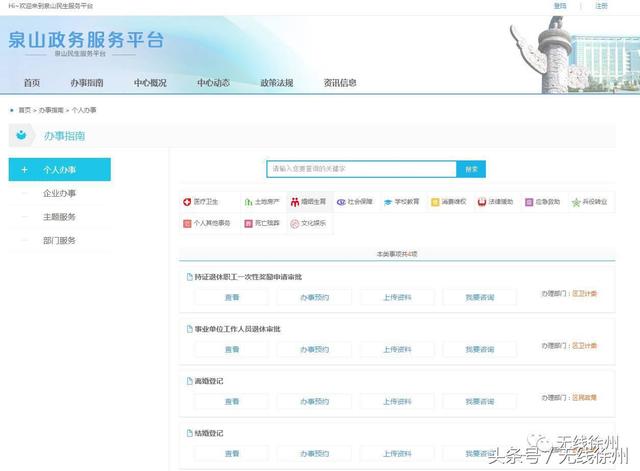Screen dimensions: 640x471
Task: Click 上传资料 under 事业单位工作人员退休审批
Action: 397,349
